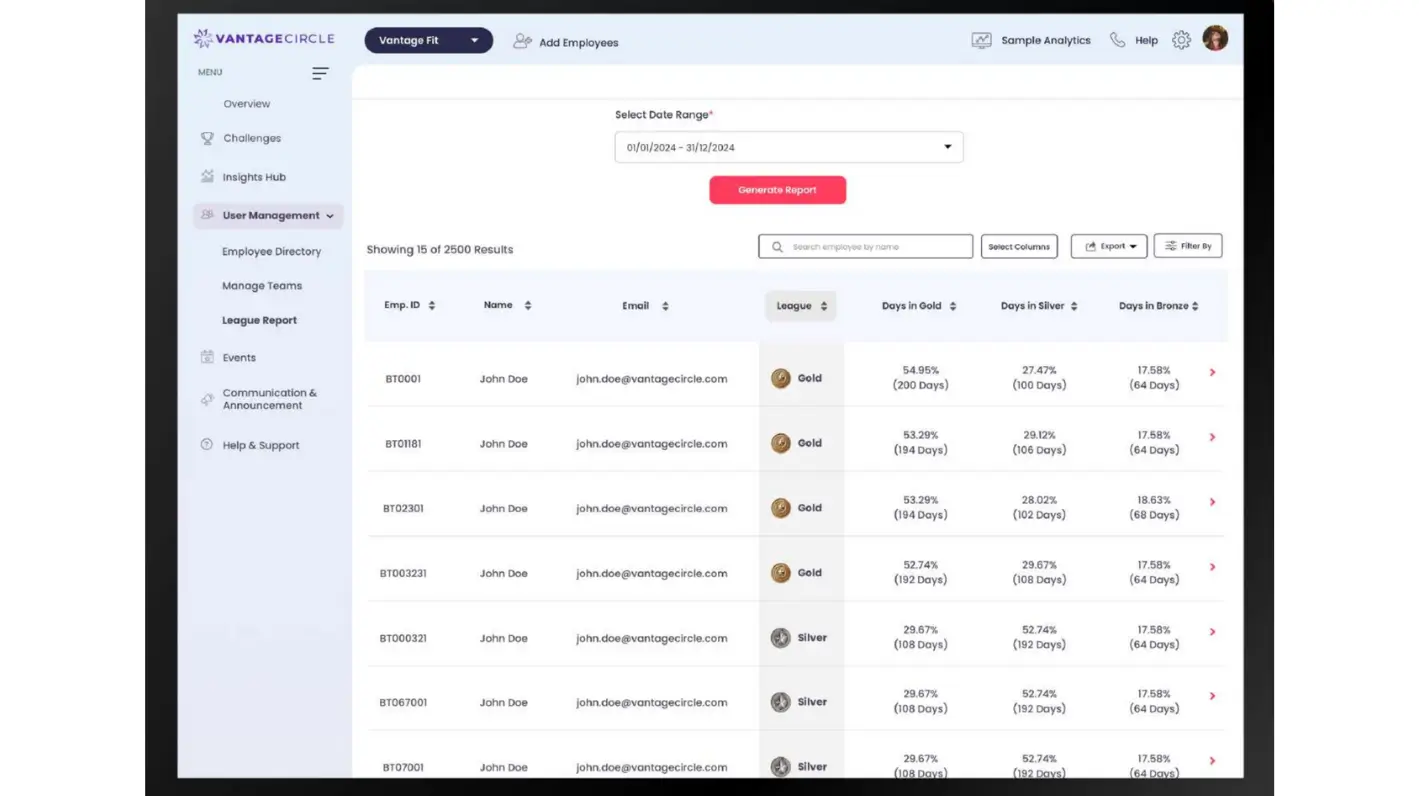Viewport: 1419px width, 796px height.
Task: Go to Insights Hub in the sidebar
Action: [x=254, y=177]
